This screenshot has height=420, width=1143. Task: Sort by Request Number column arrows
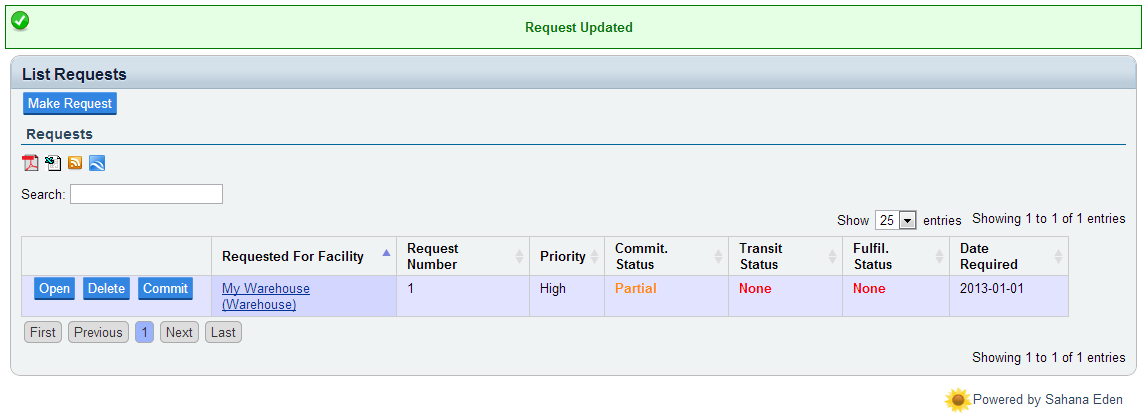click(519, 257)
